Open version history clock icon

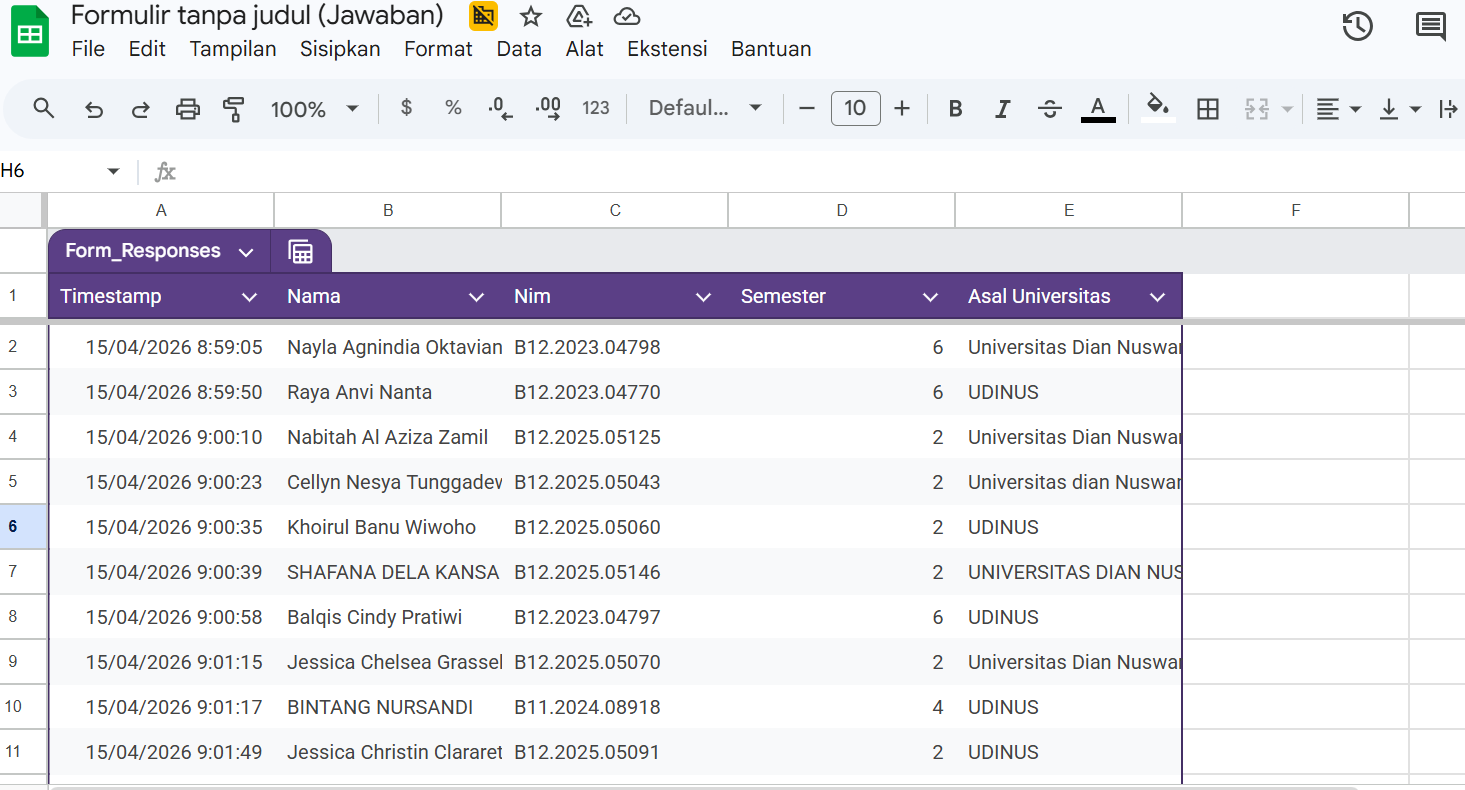coord(1357,27)
